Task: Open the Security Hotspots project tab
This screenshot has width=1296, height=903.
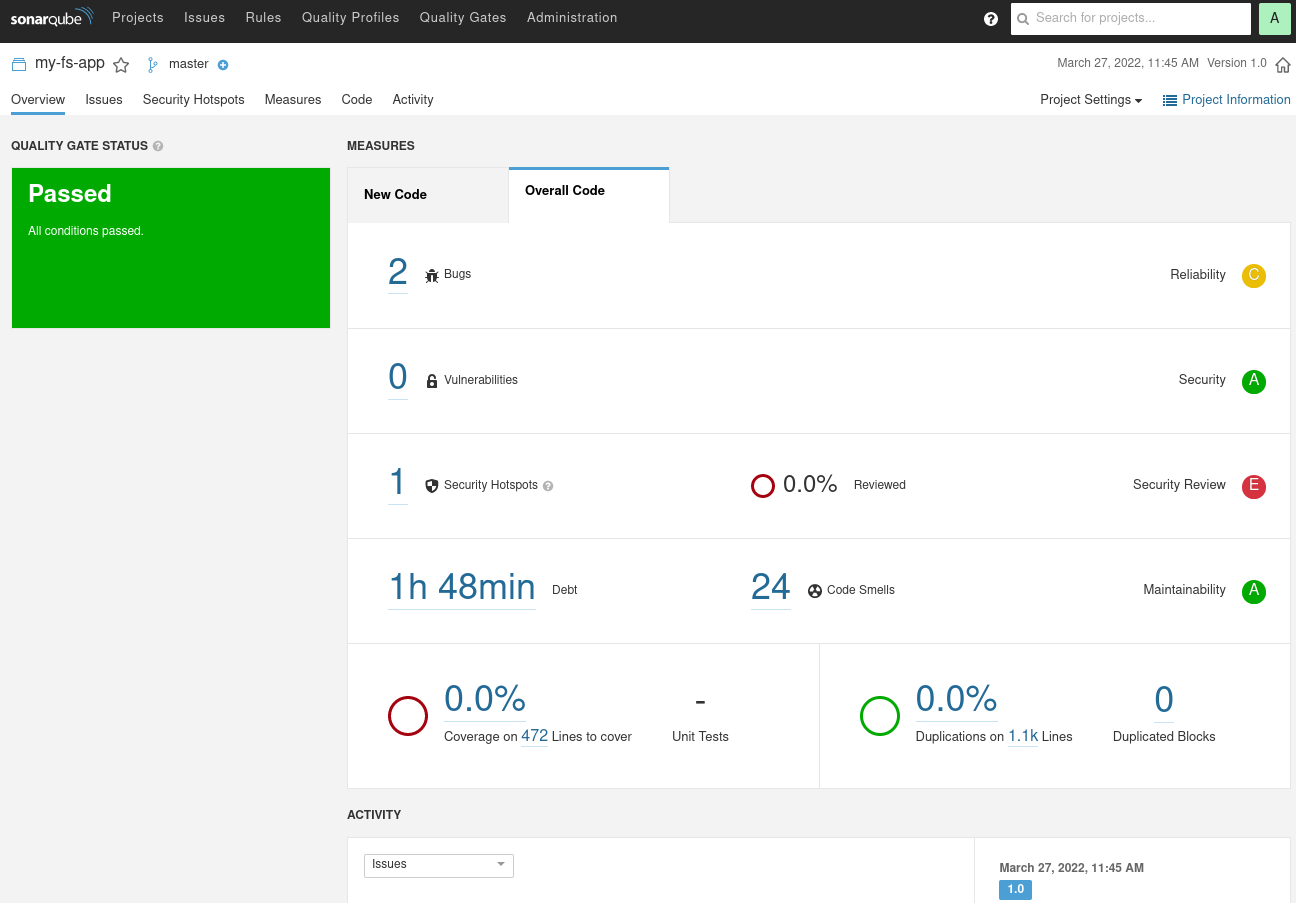Action: pyautogui.click(x=193, y=100)
